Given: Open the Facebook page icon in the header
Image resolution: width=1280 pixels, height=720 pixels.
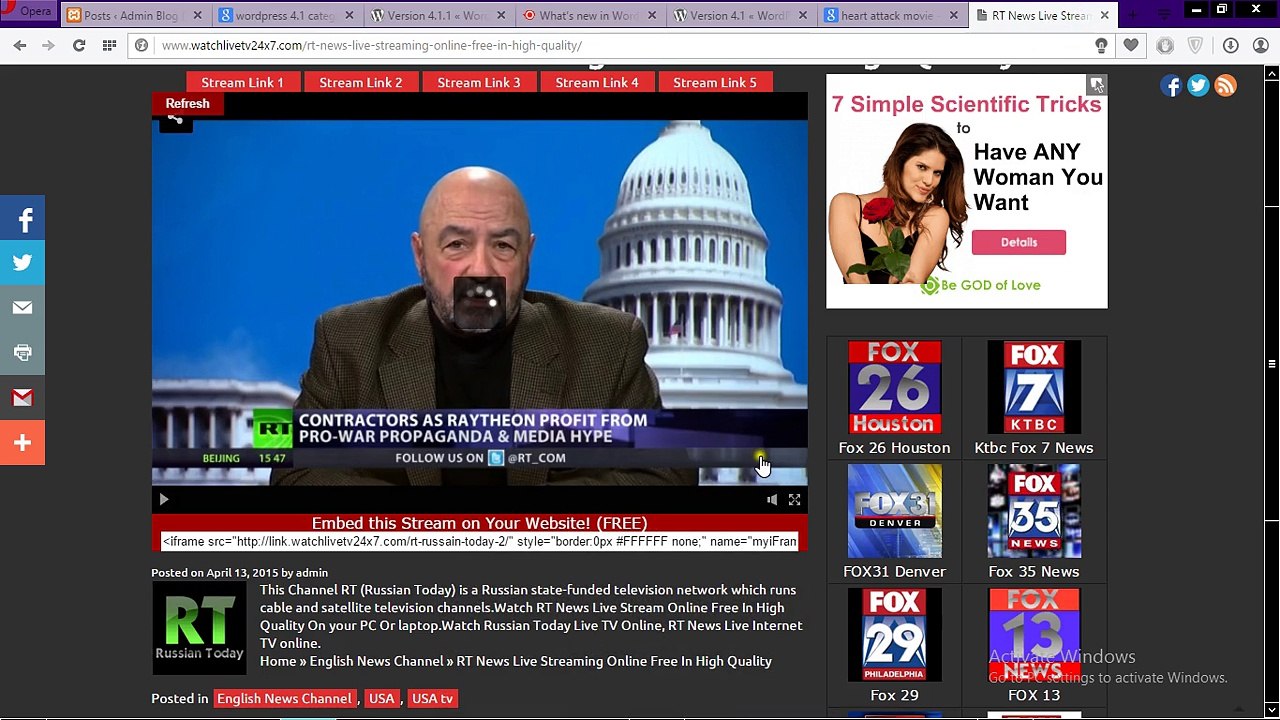Looking at the screenshot, I should click(x=1171, y=85).
